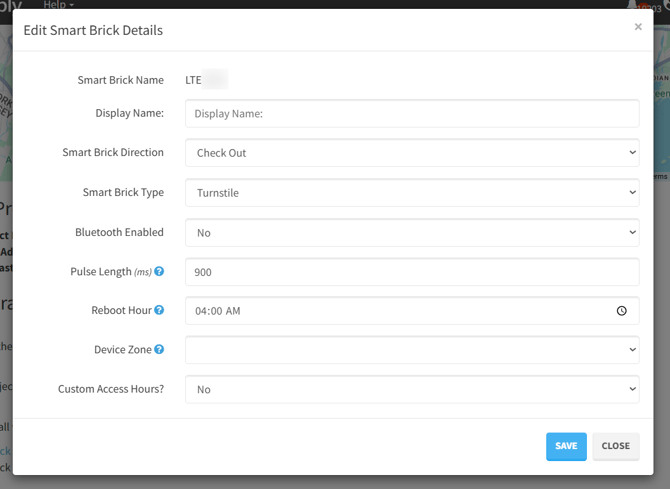This screenshot has width=670, height=489.
Task: Click the Display Name field label
Action: point(129,114)
